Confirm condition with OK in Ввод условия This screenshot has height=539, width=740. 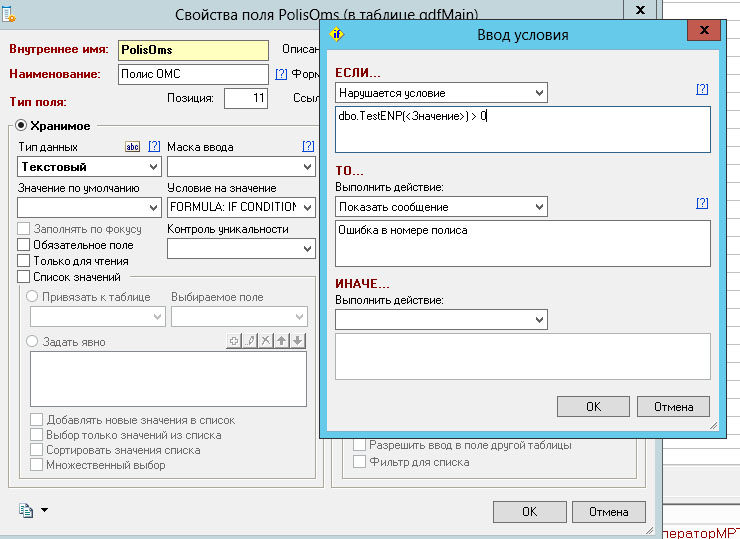(593, 407)
